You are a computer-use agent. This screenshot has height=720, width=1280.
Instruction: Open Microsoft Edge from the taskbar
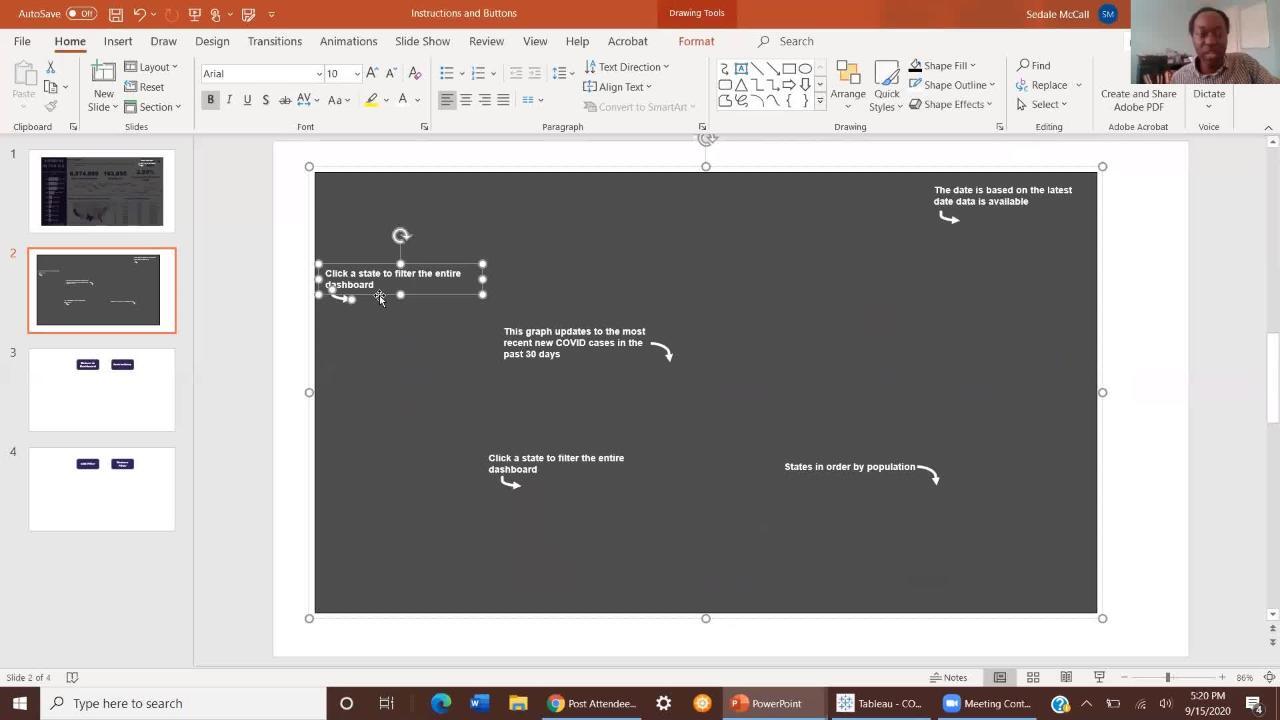pyautogui.click(x=441, y=703)
